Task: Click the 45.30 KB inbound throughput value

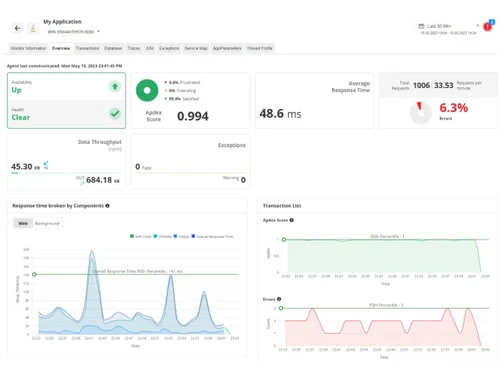Action: (x=25, y=167)
